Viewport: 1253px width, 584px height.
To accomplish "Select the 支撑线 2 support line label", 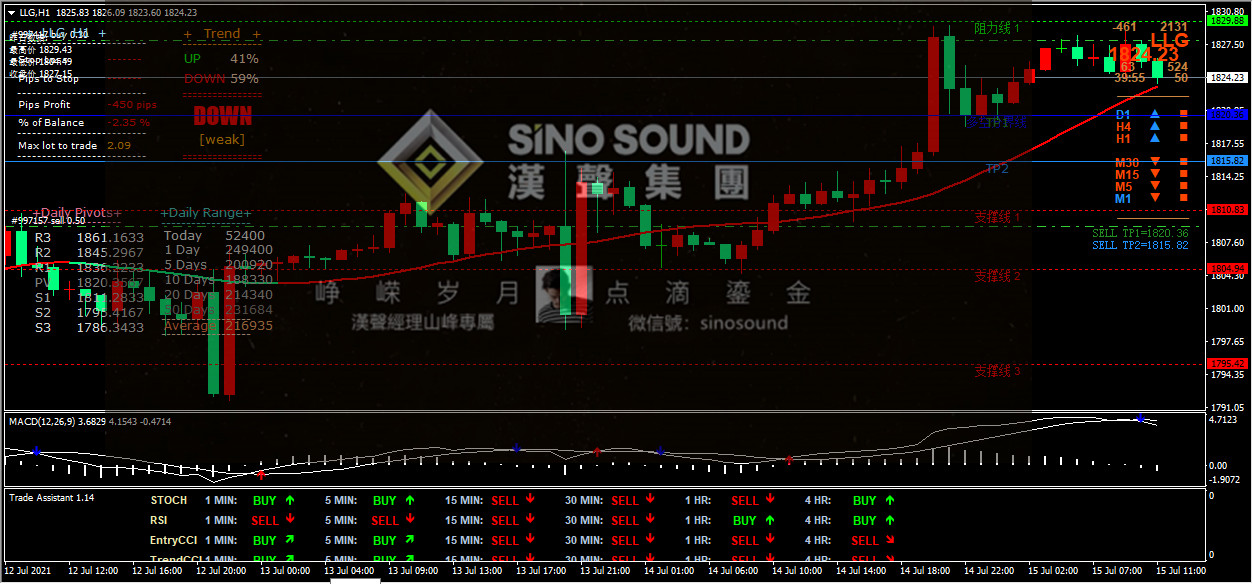I will [x=997, y=276].
